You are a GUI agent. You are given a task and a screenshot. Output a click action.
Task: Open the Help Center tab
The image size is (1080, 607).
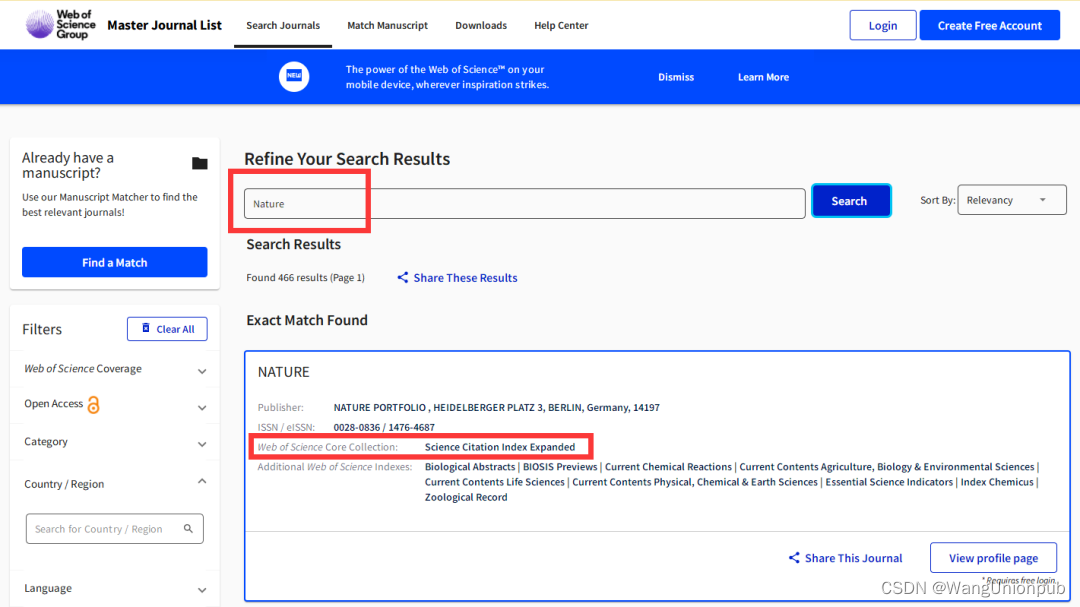pos(561,25)
